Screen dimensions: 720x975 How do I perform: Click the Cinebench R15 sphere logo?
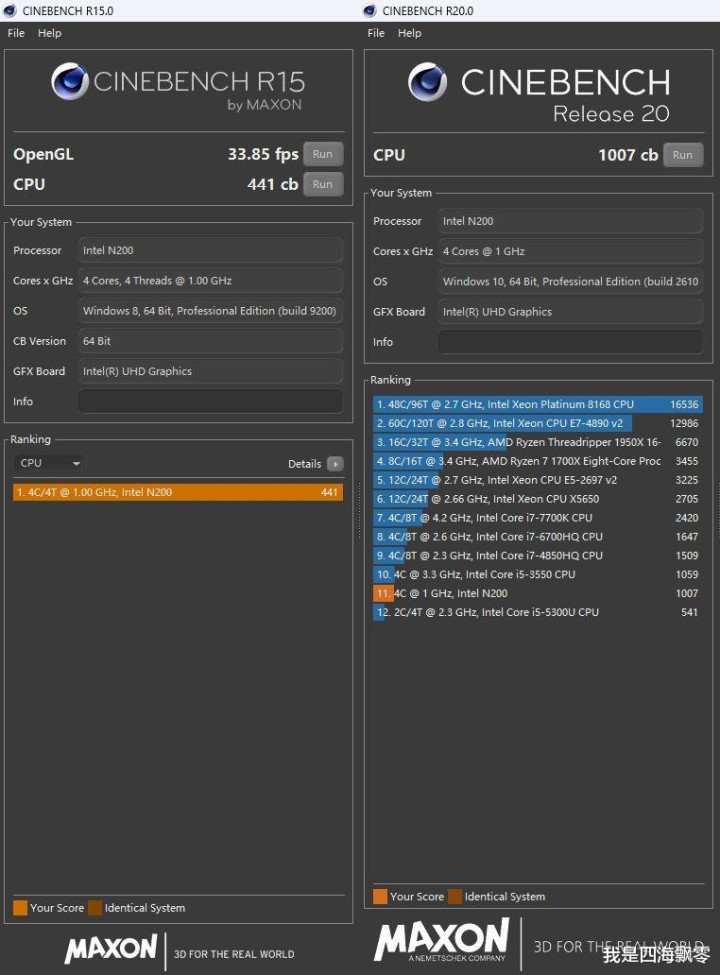tap(70, 81)
